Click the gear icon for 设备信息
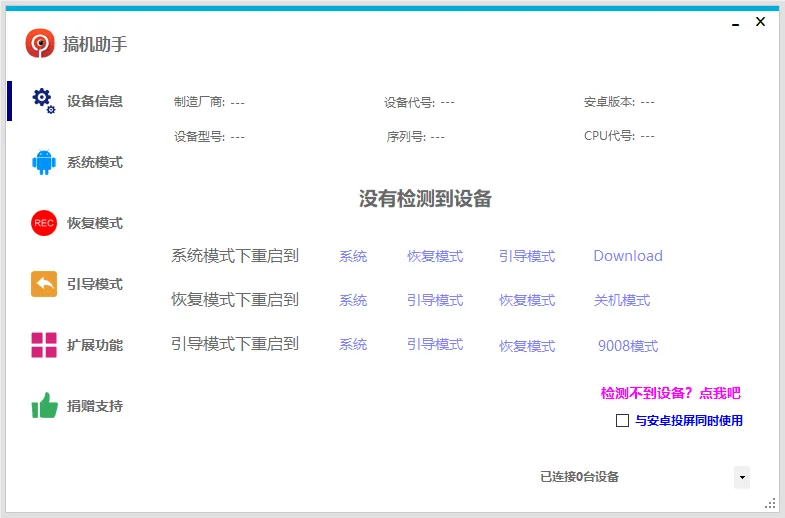The height and width of the screenshot is (518, 785). pyautogui.click(x=44, y=101)
